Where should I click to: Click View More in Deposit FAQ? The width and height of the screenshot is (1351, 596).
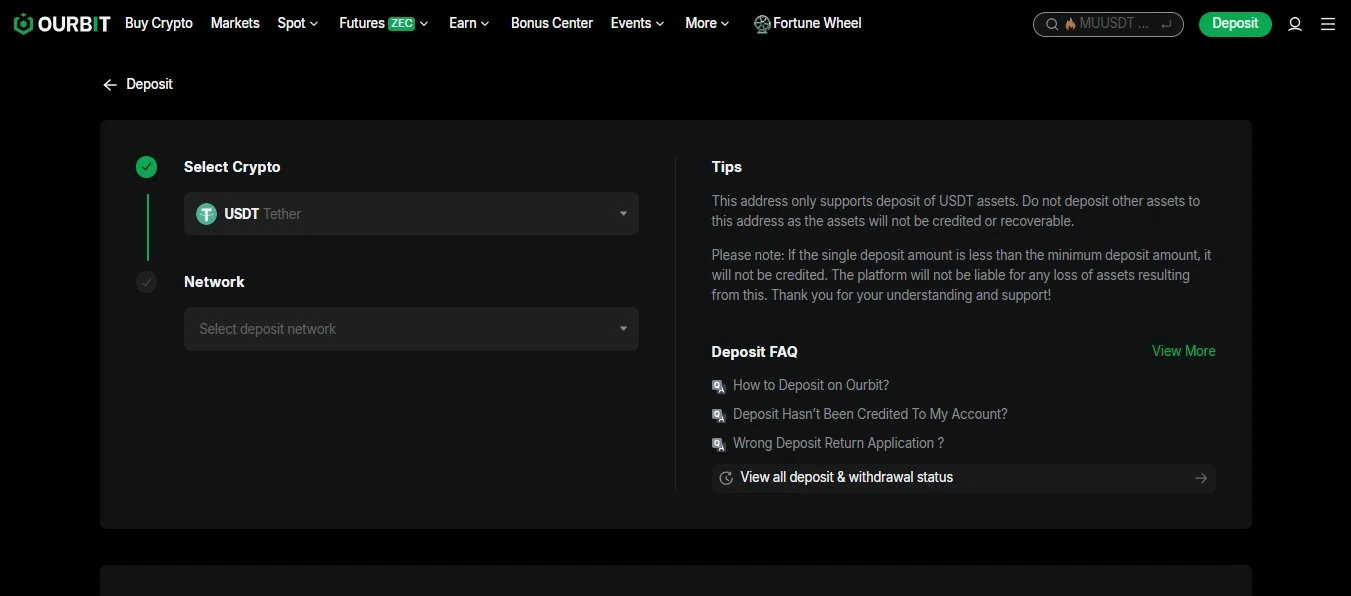[x=1184, y=351]
